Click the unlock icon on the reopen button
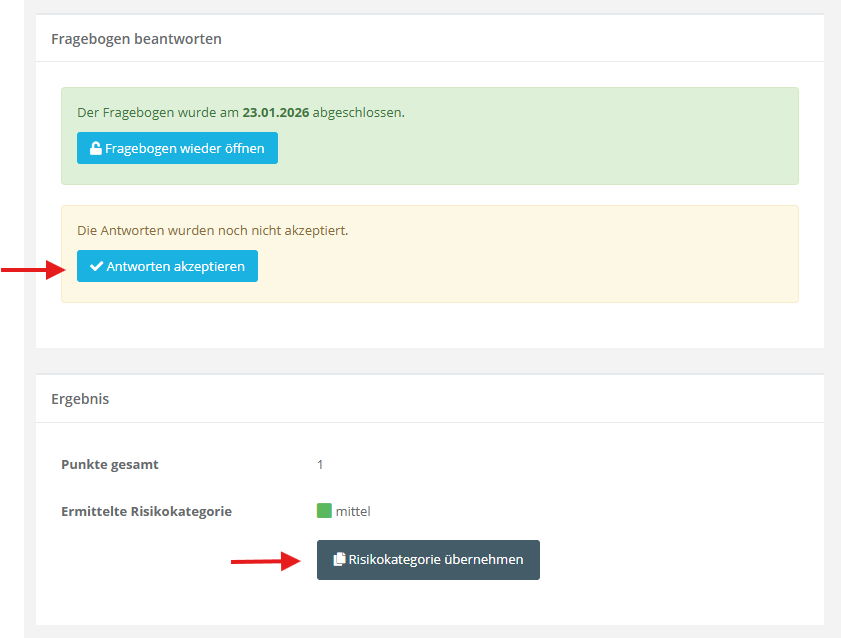This screenshot has height=638, width=841. [96, 149]
